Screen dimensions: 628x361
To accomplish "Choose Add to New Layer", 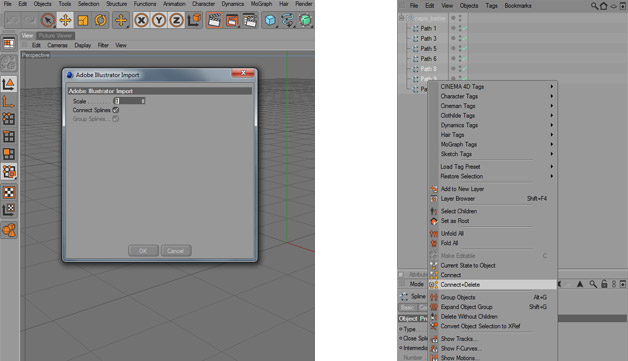I will pos(493,189).
